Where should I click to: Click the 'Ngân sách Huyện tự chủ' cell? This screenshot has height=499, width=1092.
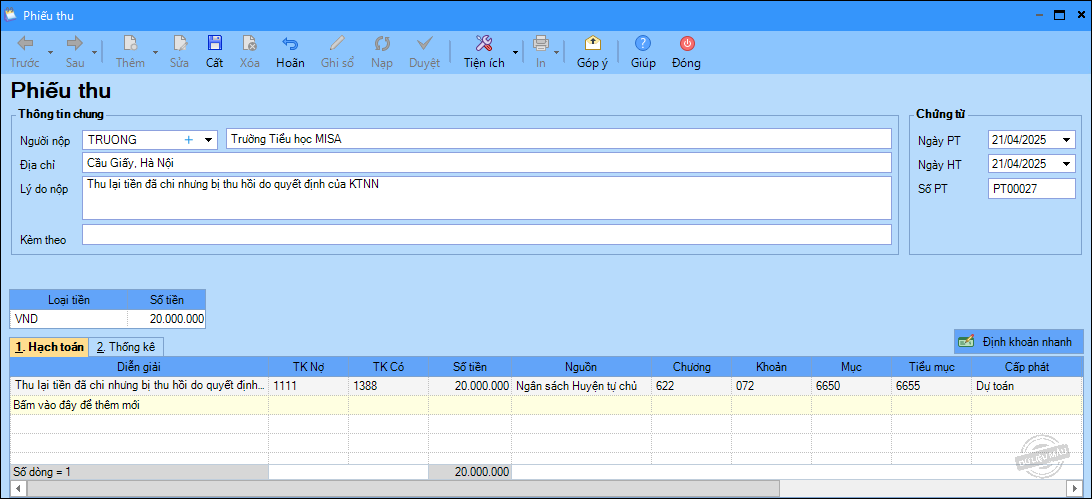[x=581, y=386]
